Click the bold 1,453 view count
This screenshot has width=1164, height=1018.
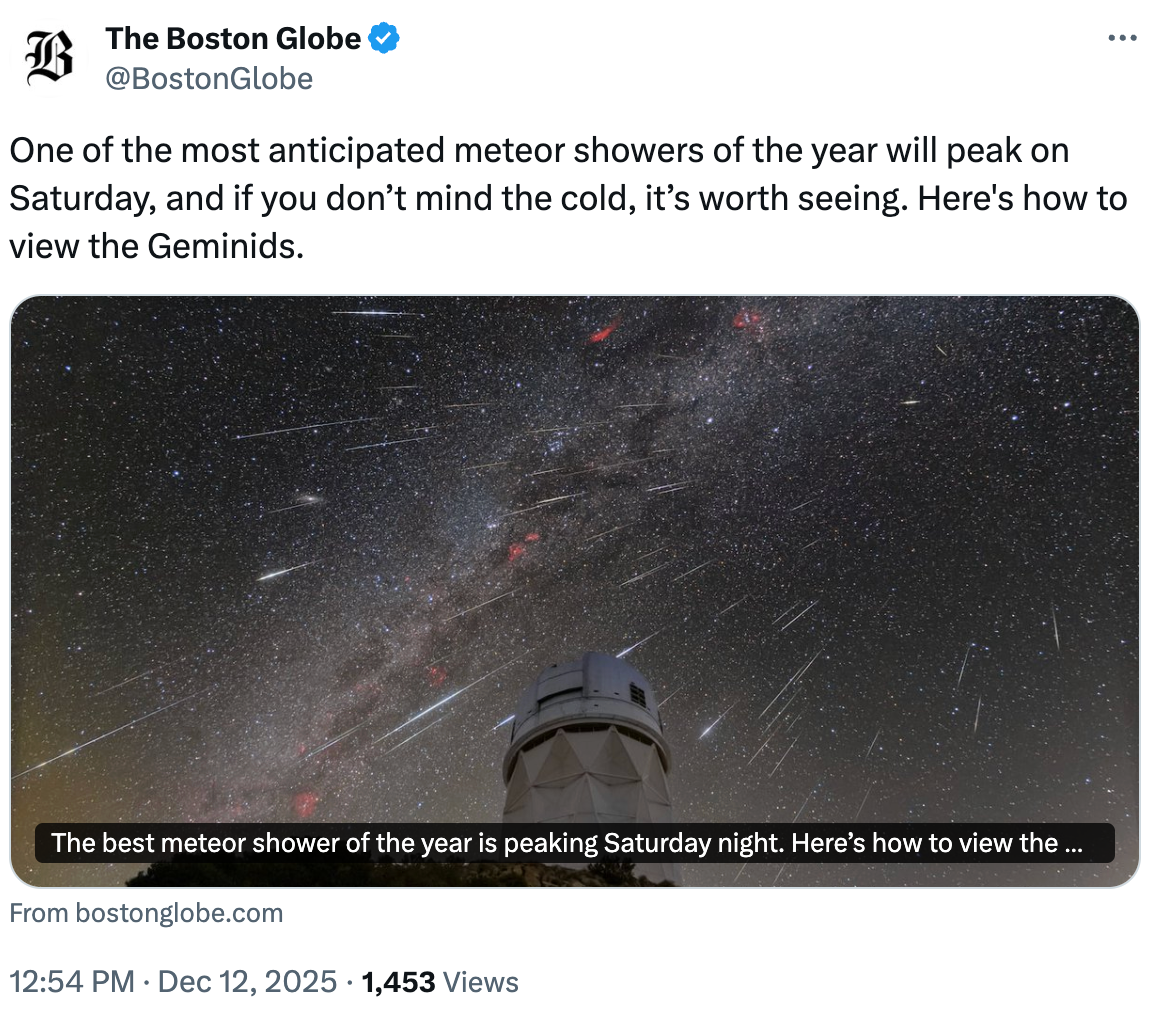(398, 982)
